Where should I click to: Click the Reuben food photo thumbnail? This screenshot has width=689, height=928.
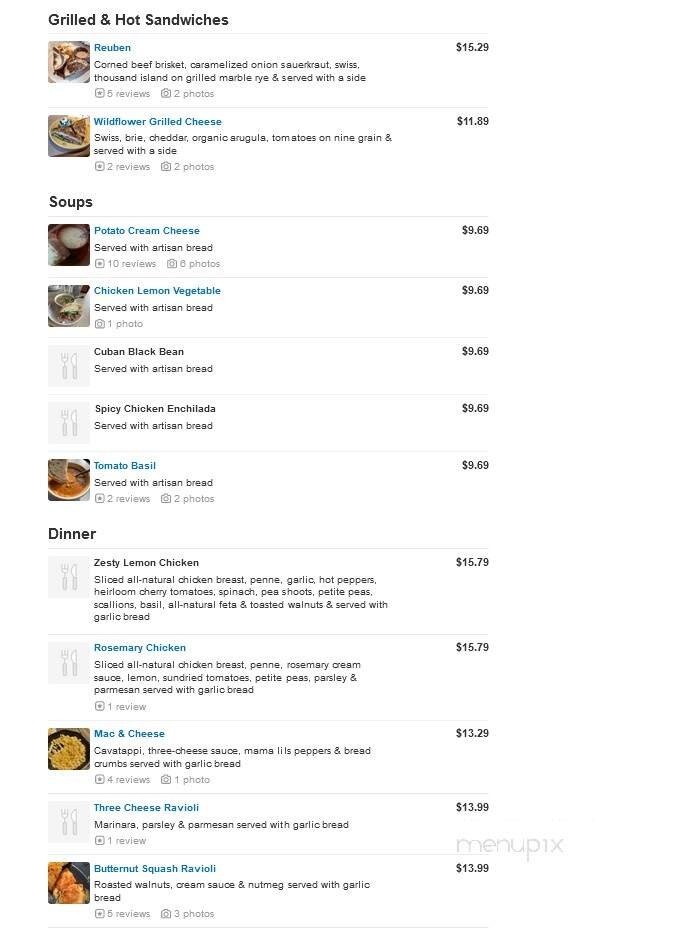click(68, 61)
